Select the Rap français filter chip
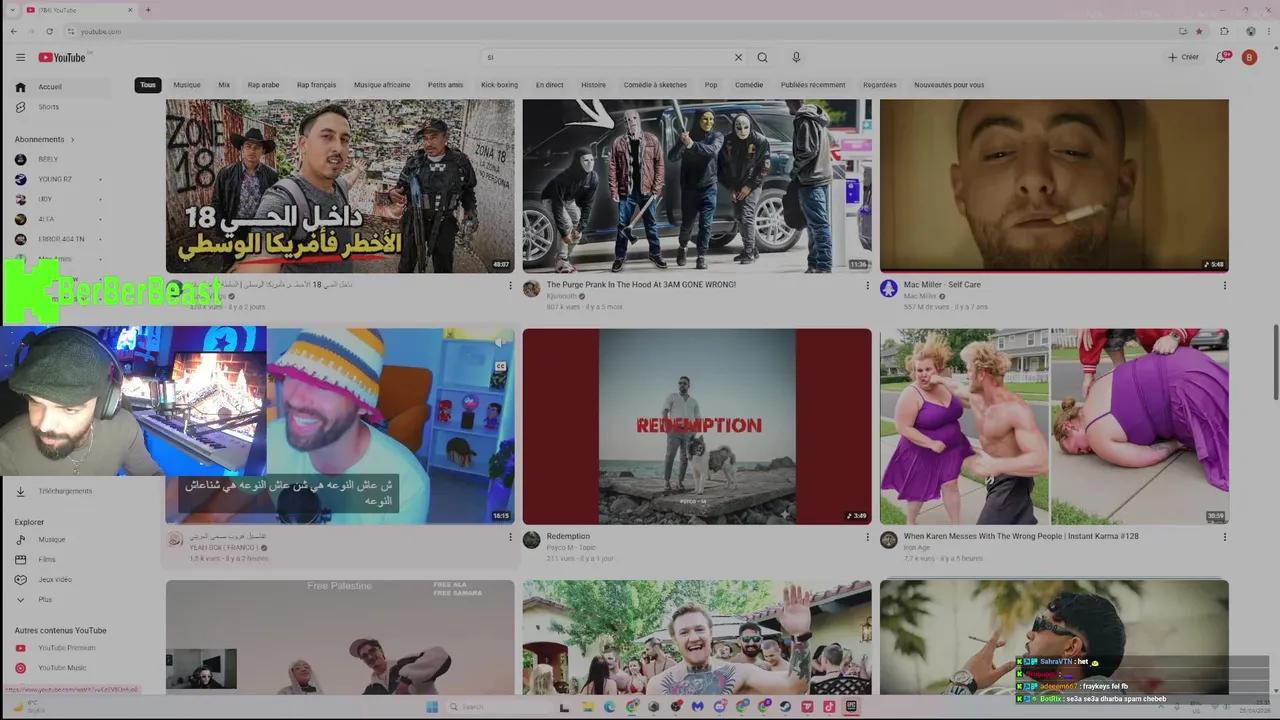The height and width of the screenshot is (720, 1280). [x=316, y=85]
